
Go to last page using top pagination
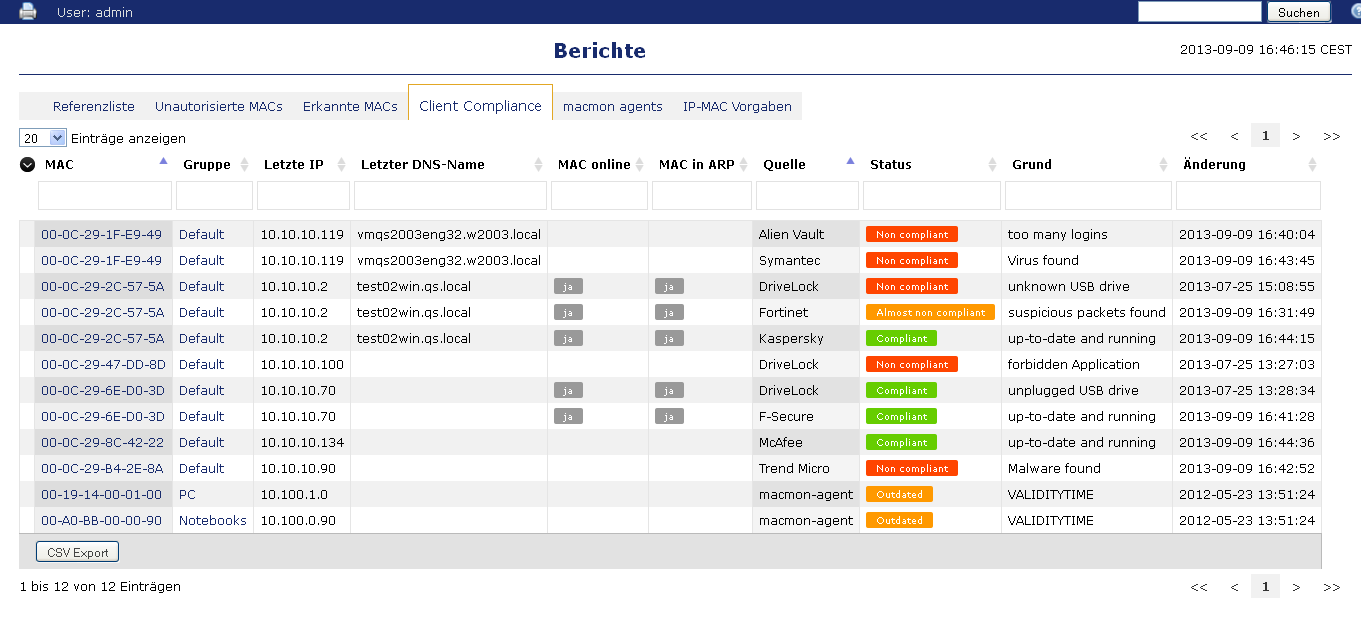pyautogui.click(x=1331, y=136)
